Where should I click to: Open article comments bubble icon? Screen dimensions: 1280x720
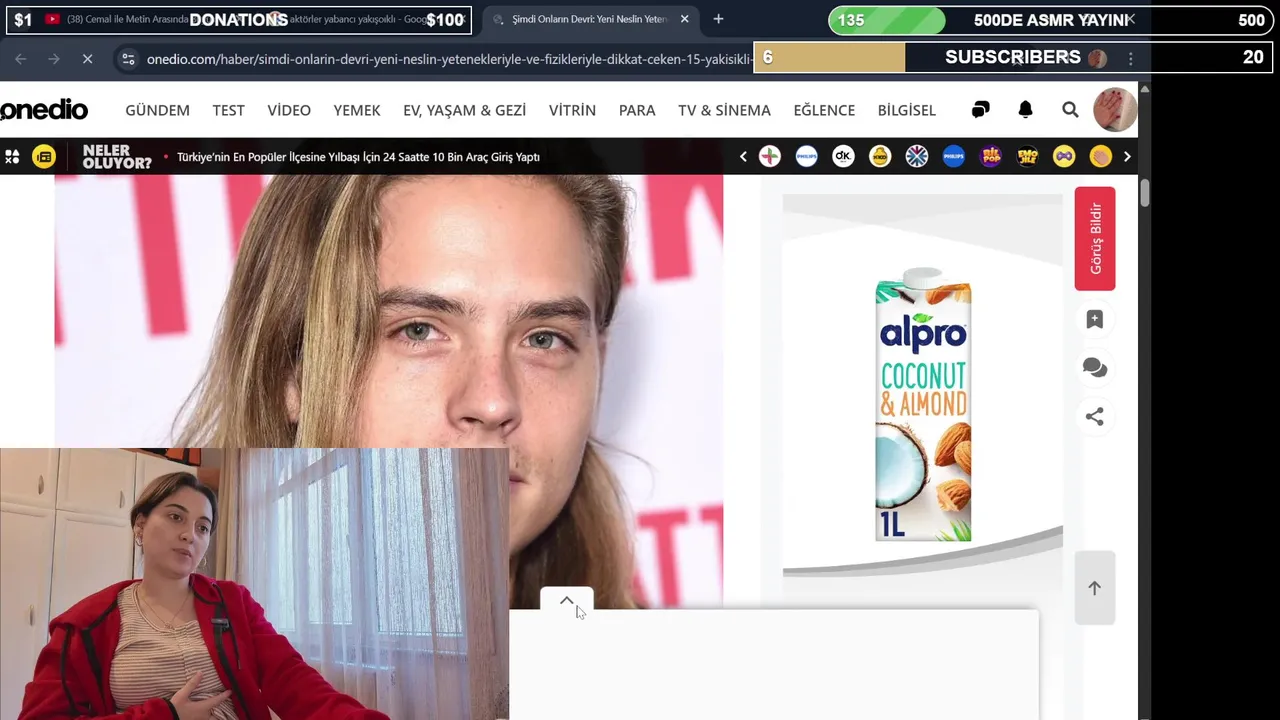click(1095, 368)
